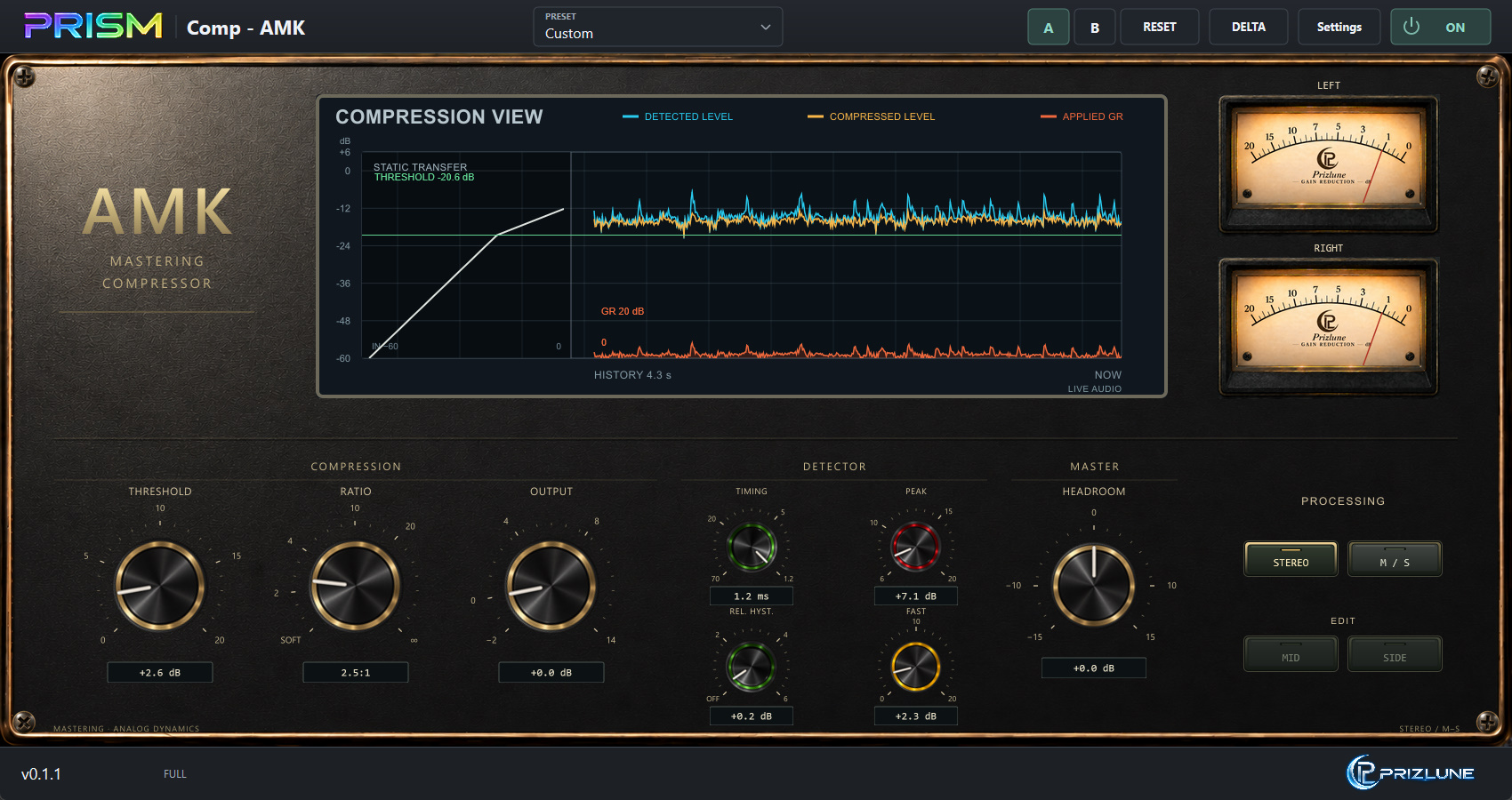This screenshot has width=1512, height=800.
Task: Toggle STEREO processing mode
Action: tap(1291, 559)
